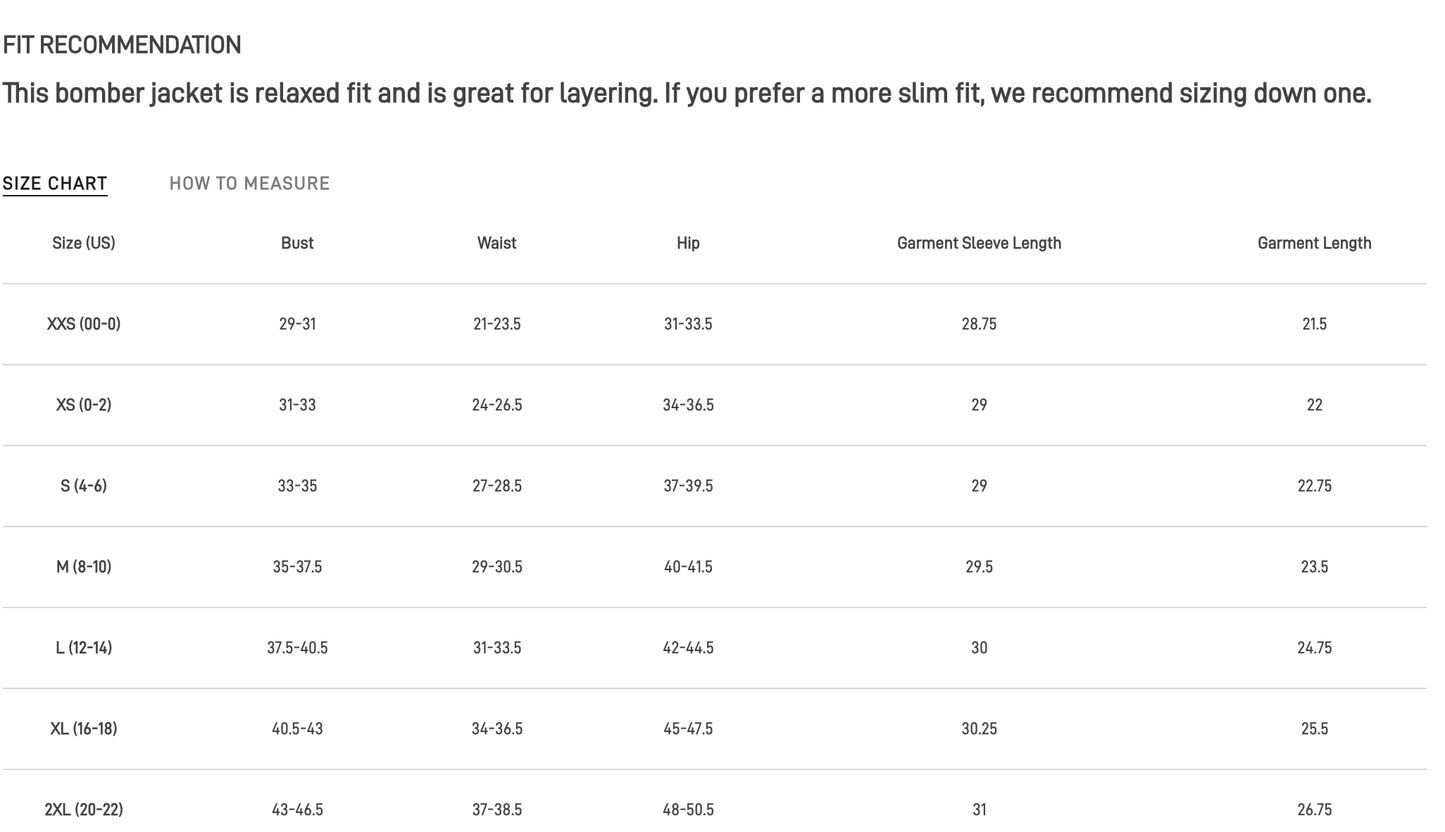Image resolution: width=1445 pixels, height=832 pixels.
Task: Click the Garment Length column header
Action: 1314,243
